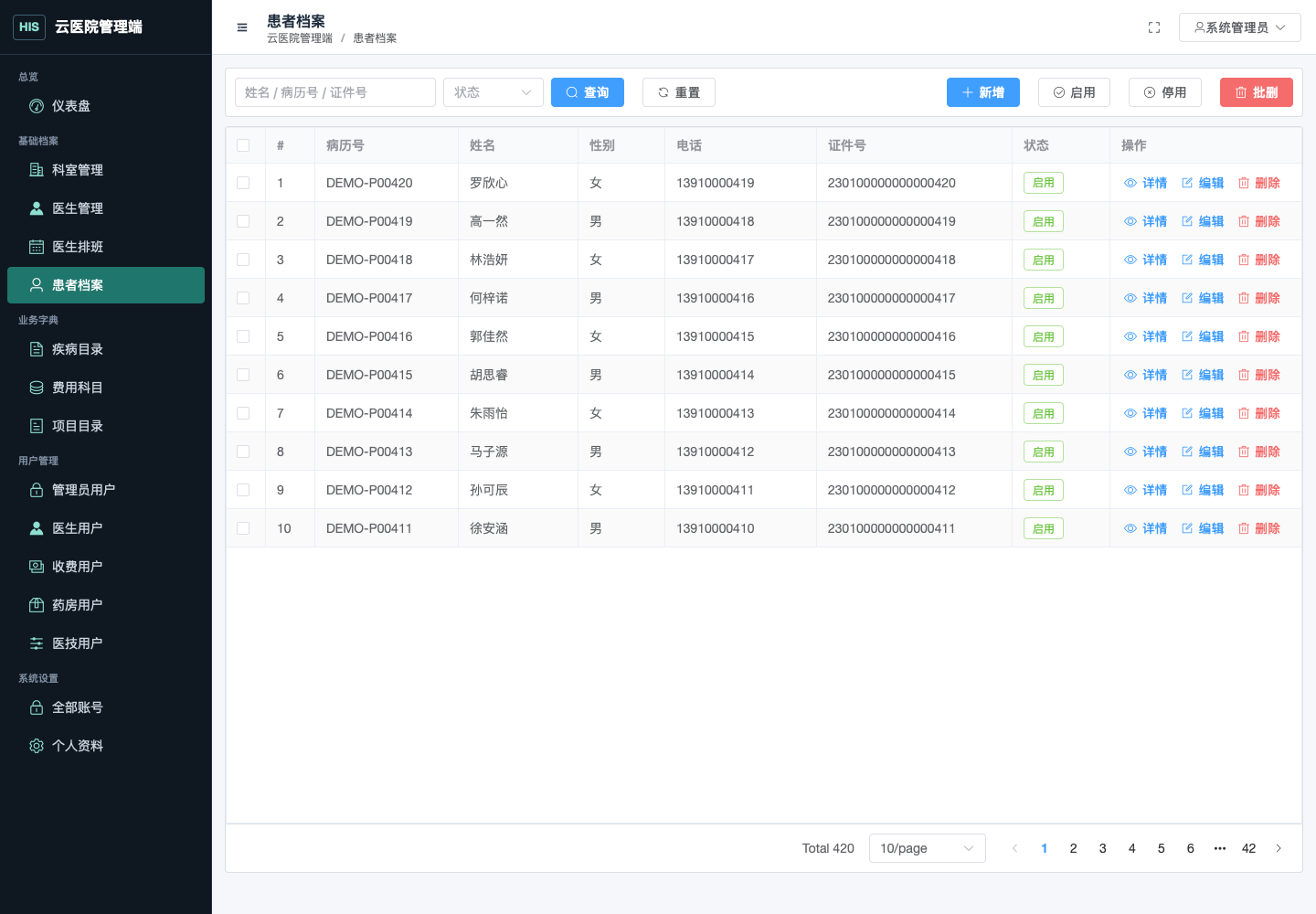The width and height of the screenshot is (1316, 914).
Task: Click the 医技用户 sliders icon
Action: [37, 643]
